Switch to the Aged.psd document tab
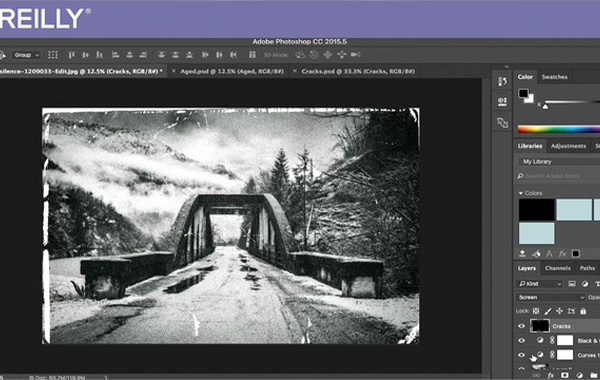This screenshot has height=380, width=600. [232, 72]
